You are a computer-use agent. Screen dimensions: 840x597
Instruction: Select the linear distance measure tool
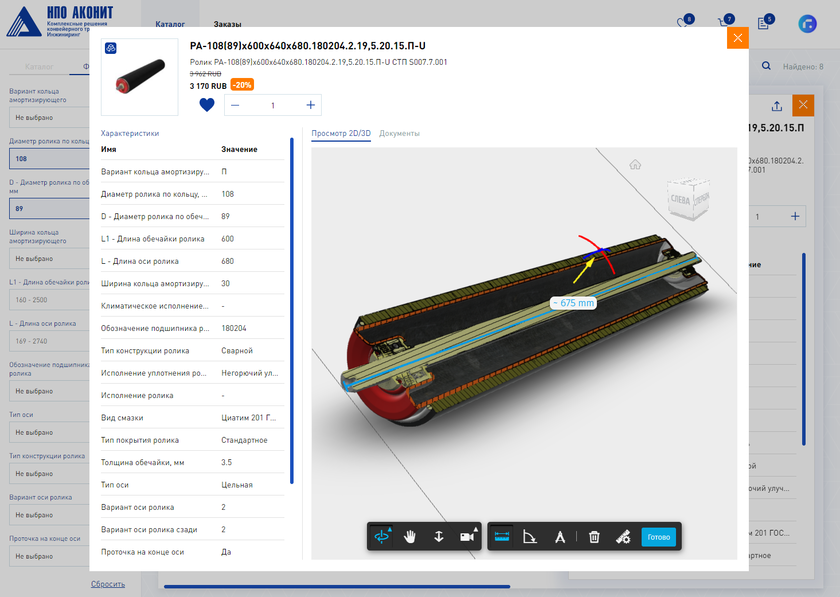(502, 537)
